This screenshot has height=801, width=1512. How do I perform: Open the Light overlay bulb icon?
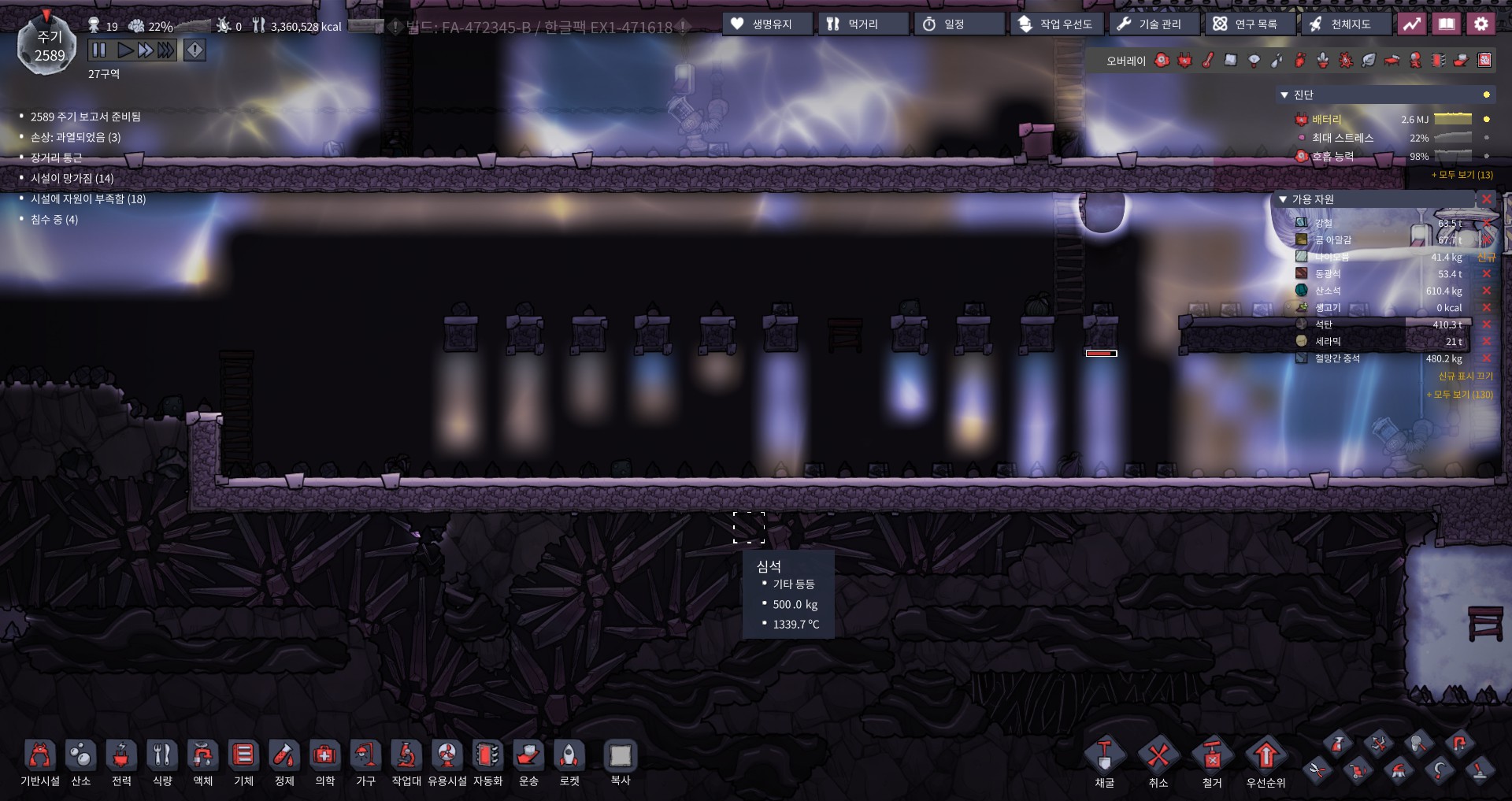click(1254, 61)
